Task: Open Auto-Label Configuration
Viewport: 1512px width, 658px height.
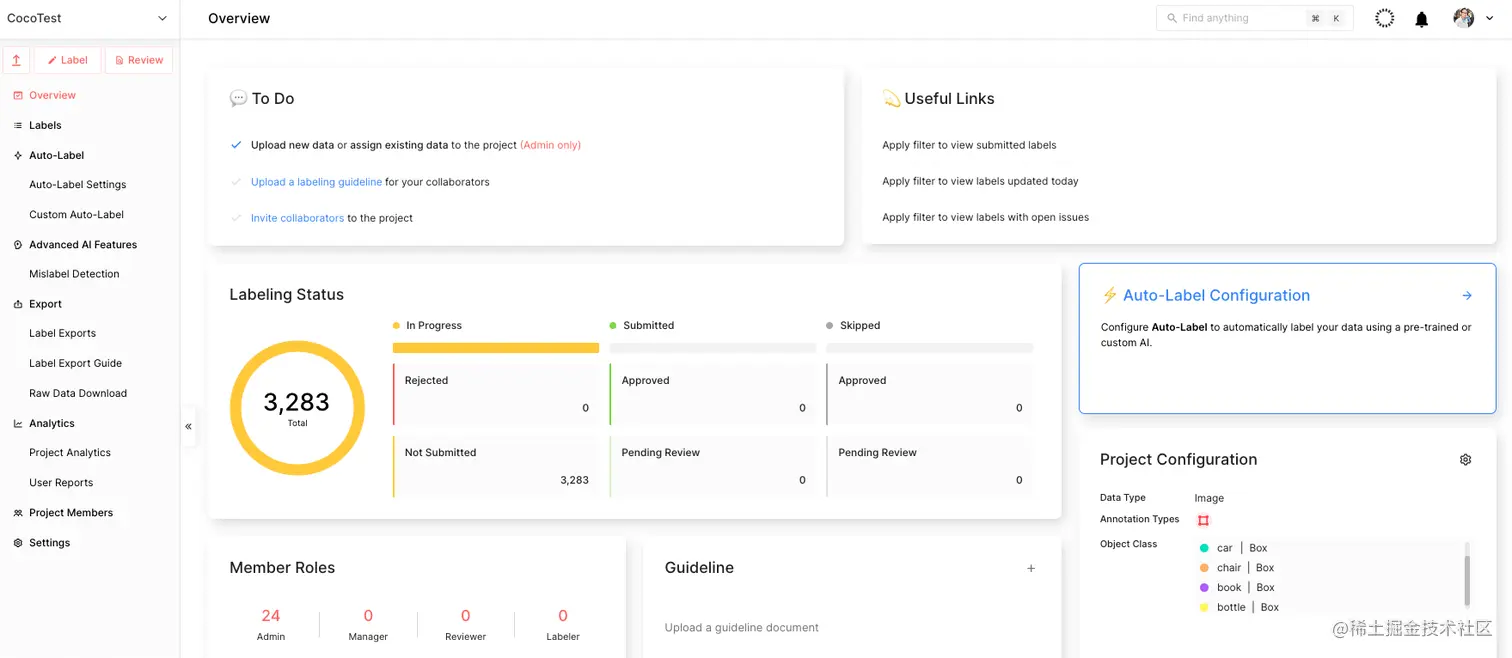Action: [1215, 295]
